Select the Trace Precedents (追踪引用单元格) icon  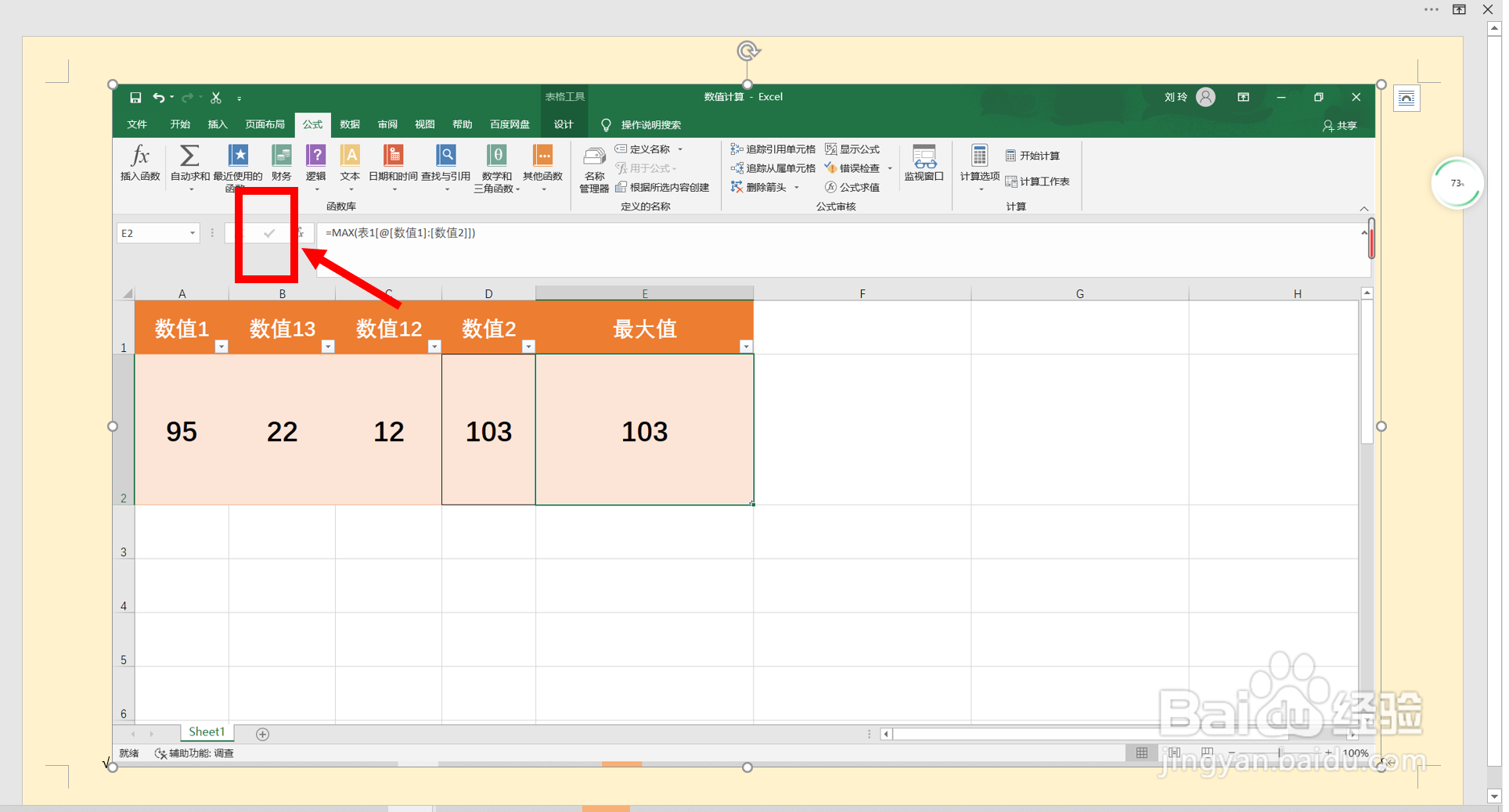[773, 149]
